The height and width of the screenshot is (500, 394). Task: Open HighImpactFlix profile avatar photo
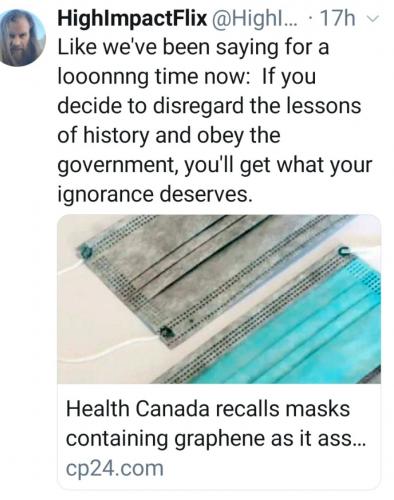[x=23, y=38]
